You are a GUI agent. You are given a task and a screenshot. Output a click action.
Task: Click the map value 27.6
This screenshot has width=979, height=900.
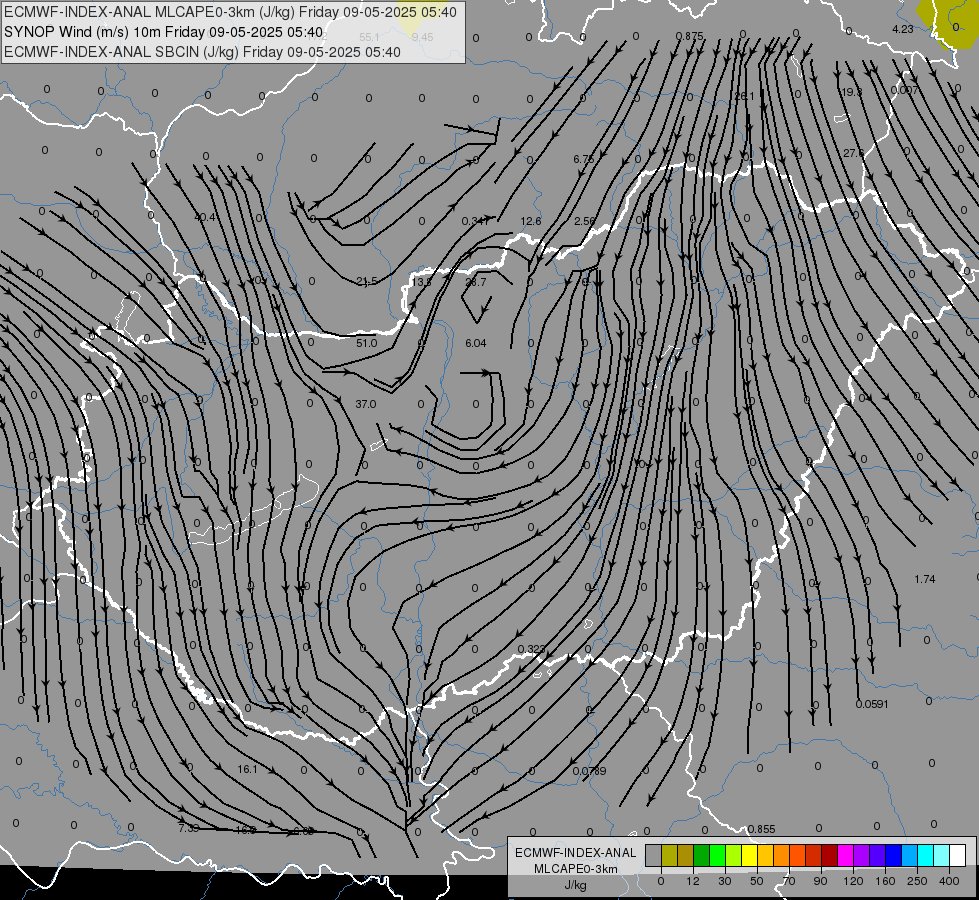(854, 153)
